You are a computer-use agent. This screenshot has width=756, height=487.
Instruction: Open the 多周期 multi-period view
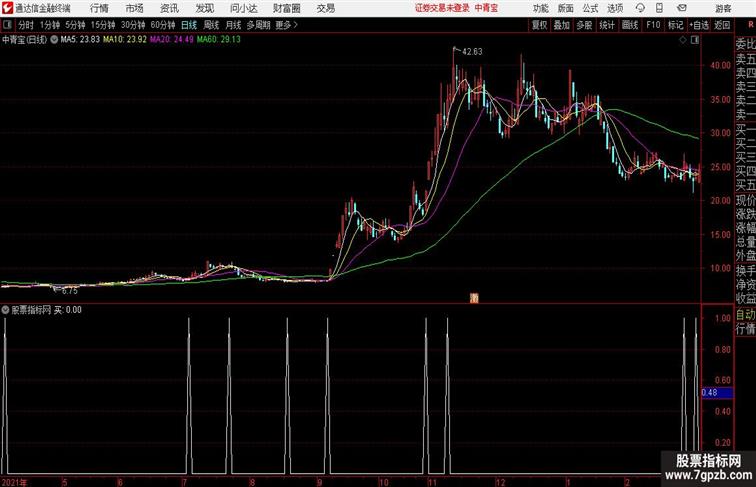[x=258, y=25]
